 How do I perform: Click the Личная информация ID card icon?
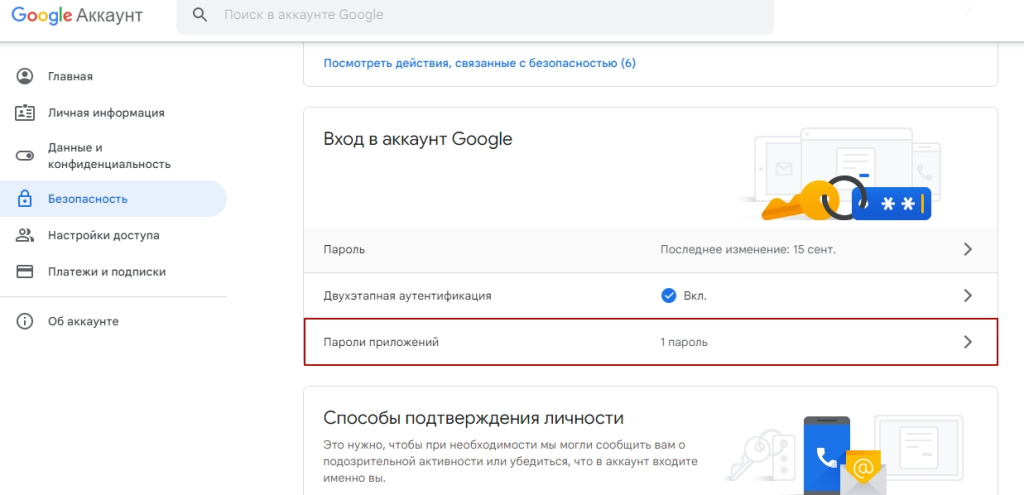[25, 112]
